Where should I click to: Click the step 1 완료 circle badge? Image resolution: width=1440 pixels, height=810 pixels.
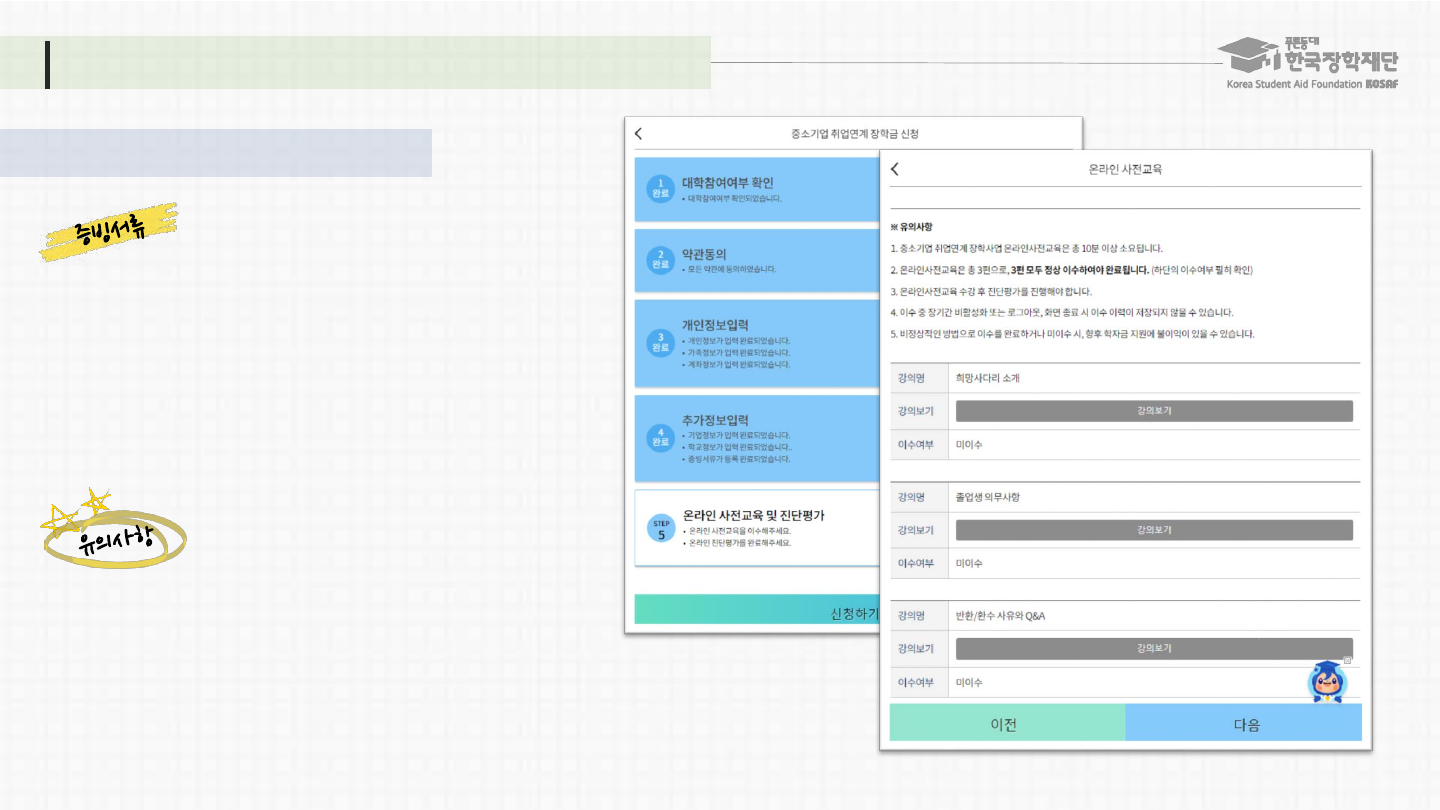(x=660, y=189)
